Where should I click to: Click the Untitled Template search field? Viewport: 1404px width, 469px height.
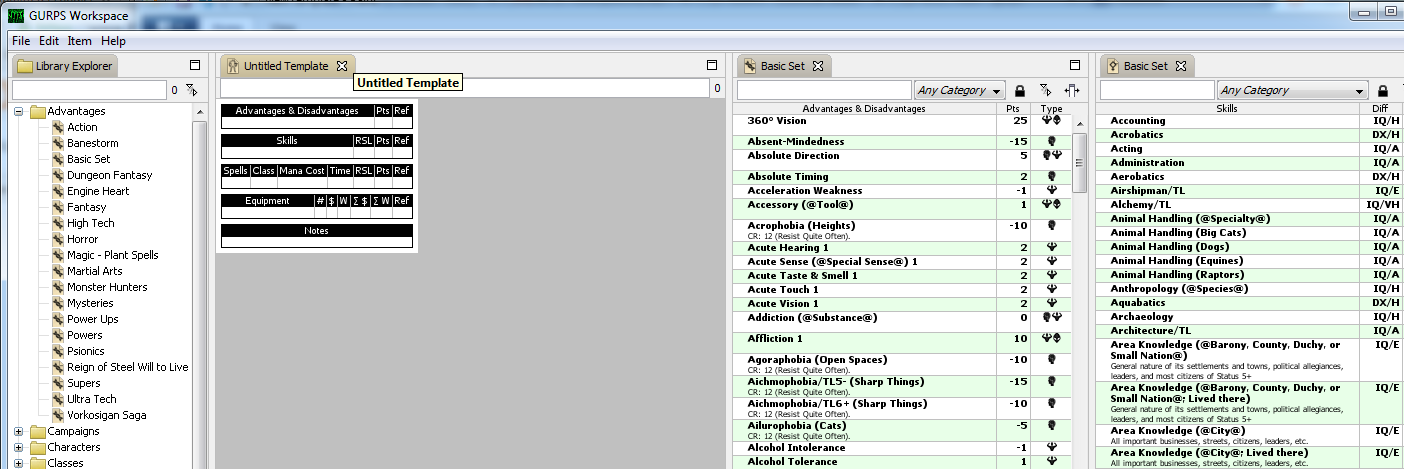click(x=464, y=88)
